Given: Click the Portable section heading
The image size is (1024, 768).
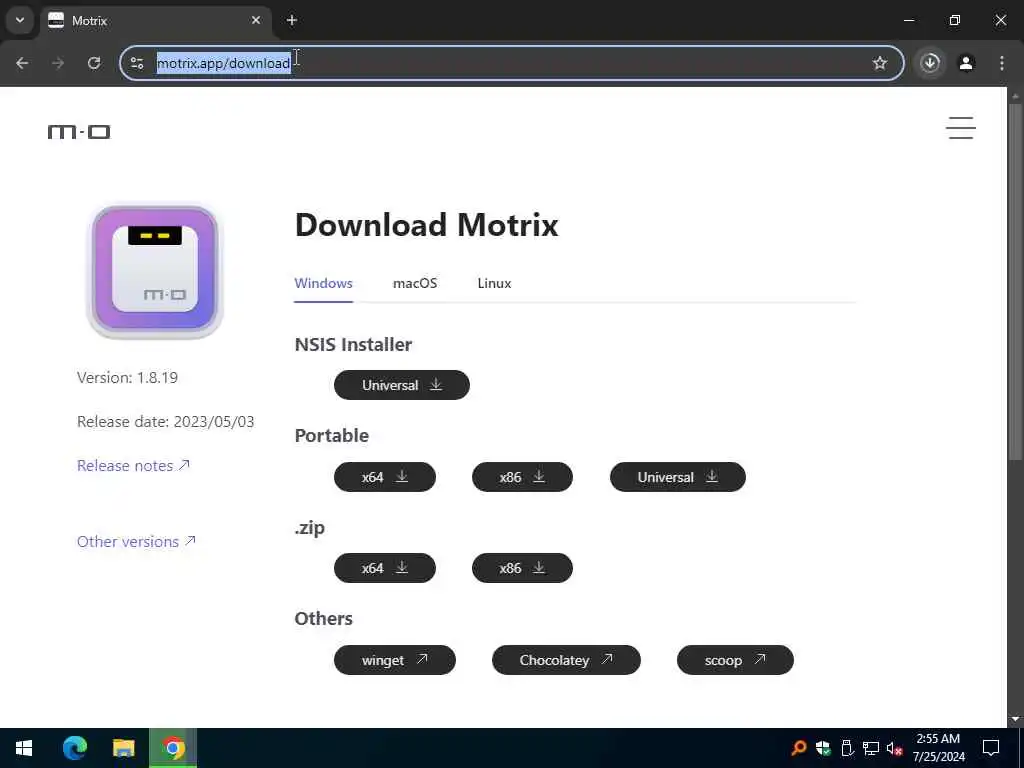Looking at the screenshot, I should coord(332,436).
